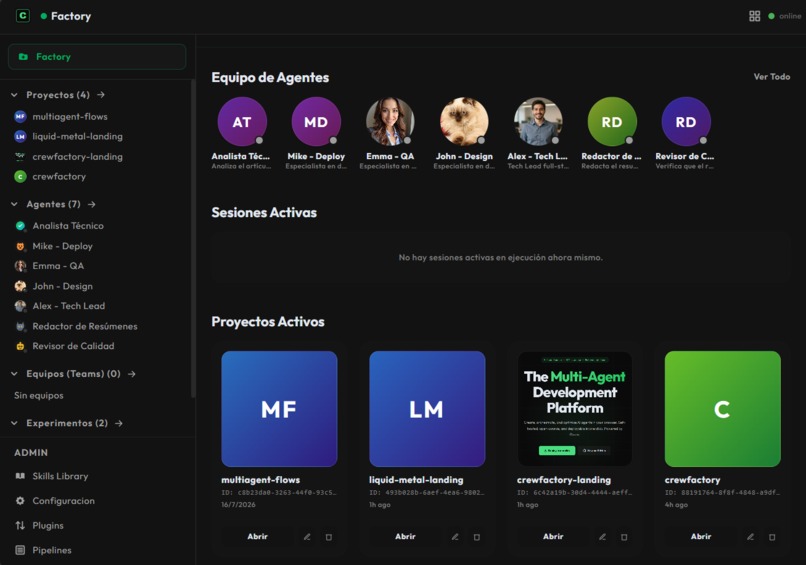Select Redactor de Resúmenes in sidebar

pos(85,326)
